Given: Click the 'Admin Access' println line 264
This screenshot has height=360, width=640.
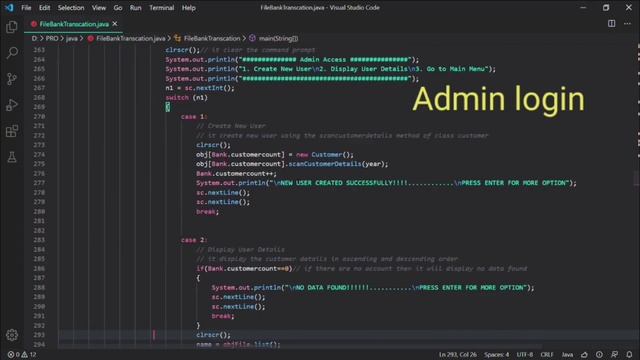Looking at the screenshot, I should click(x=292, y=60).
